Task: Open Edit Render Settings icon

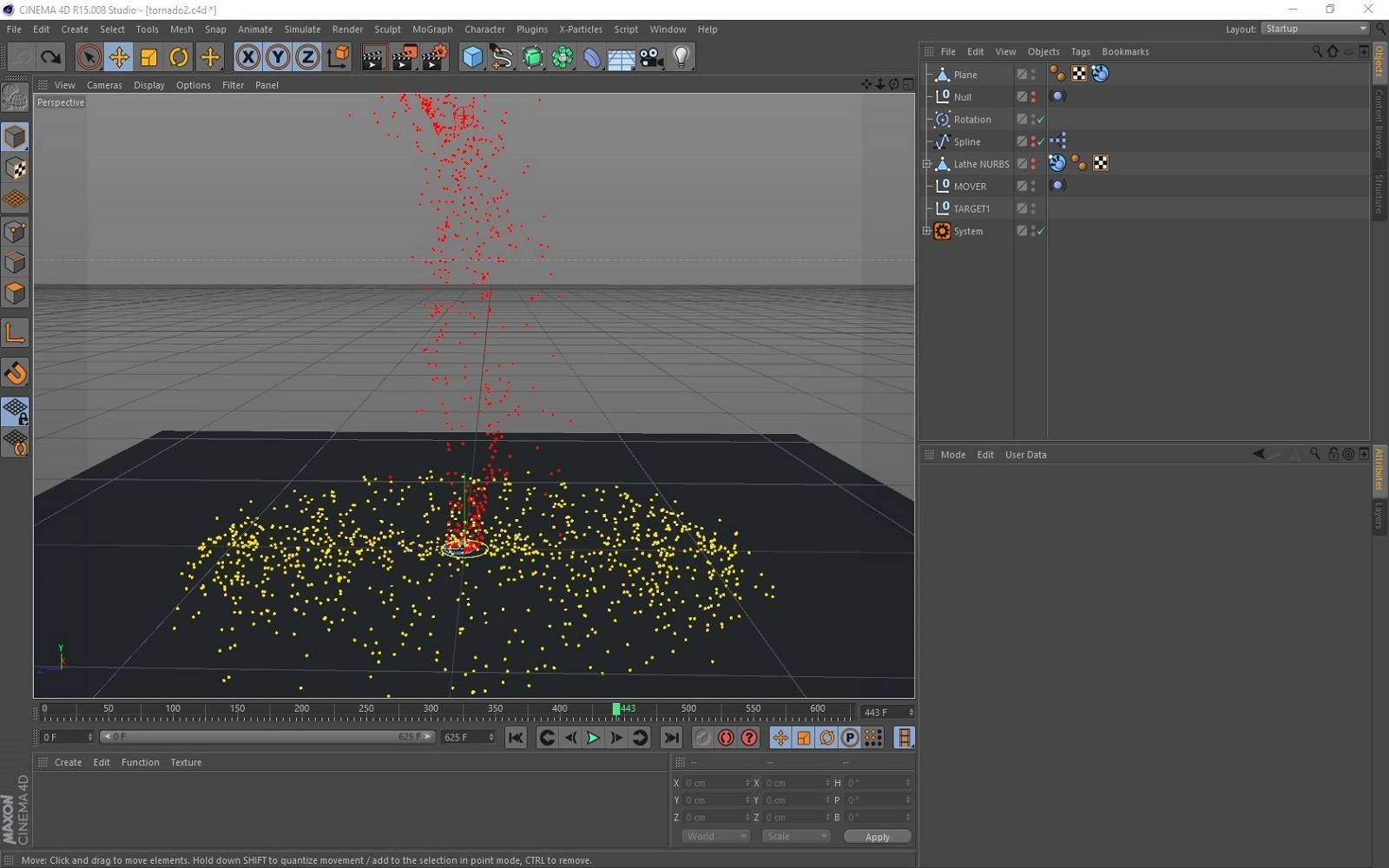Action: (x=434, y=57)
